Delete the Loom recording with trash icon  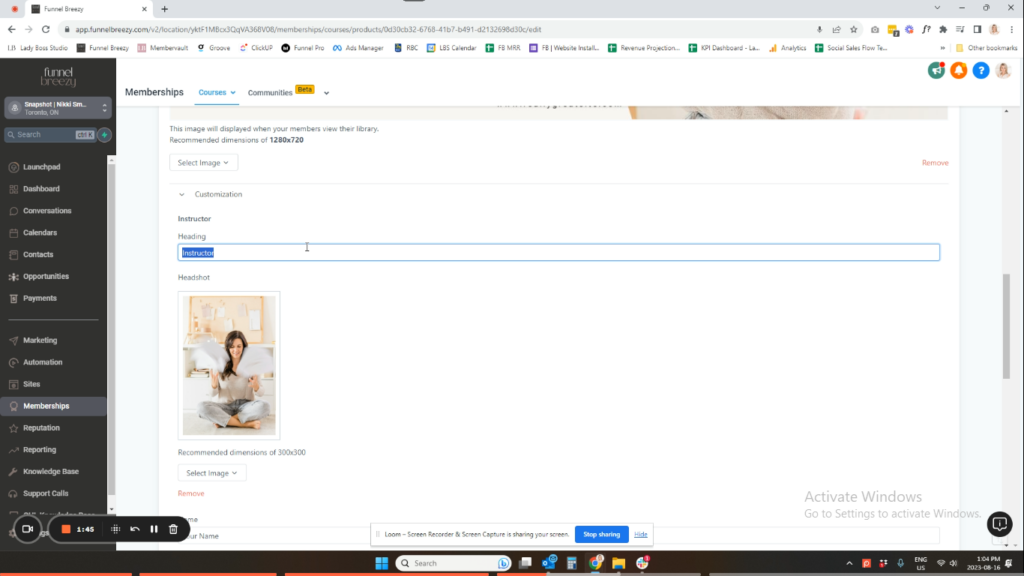(173, 529)
